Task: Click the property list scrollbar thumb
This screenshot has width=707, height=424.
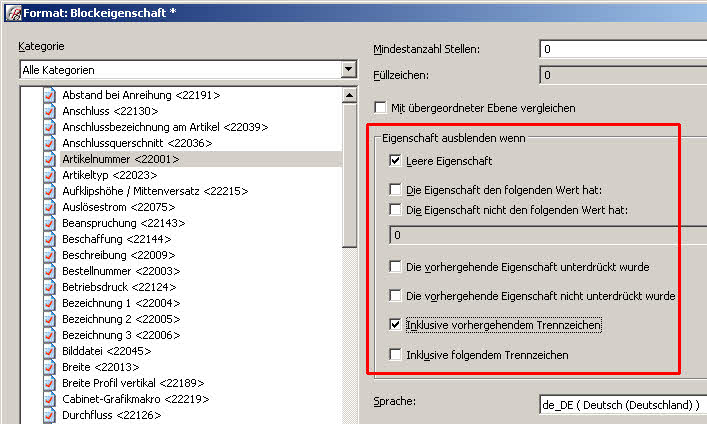Action: 349,175
